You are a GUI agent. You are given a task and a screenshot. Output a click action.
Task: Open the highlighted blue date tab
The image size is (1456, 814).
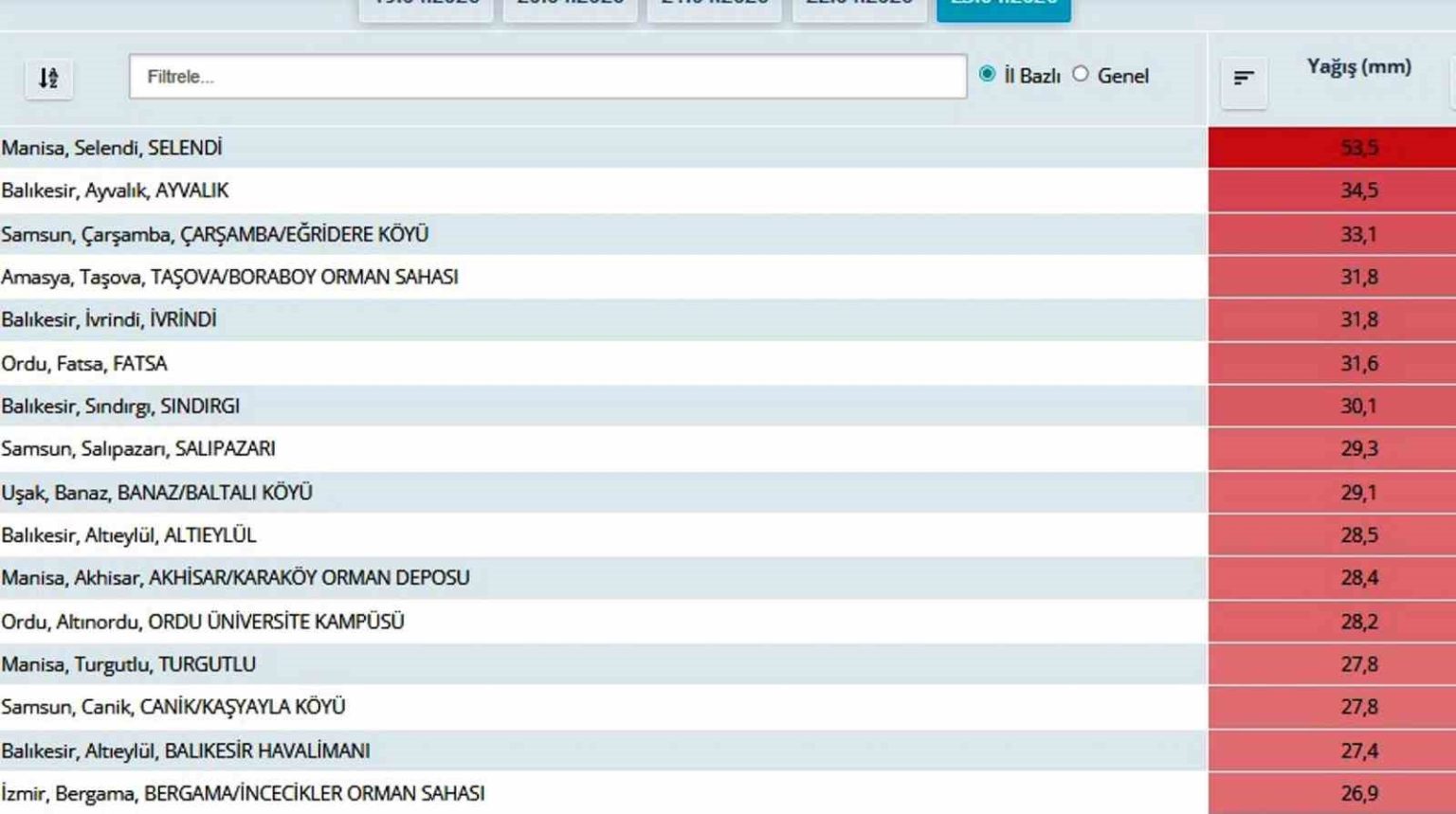1003,8
